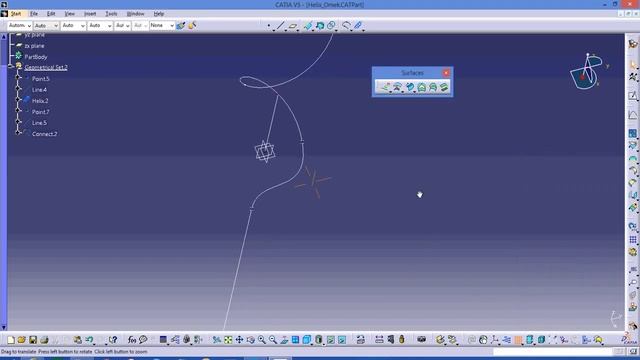Select the Blend tool in Surfaces toolbar
This screenshot has width=640, height=360.
coord(444,87)
